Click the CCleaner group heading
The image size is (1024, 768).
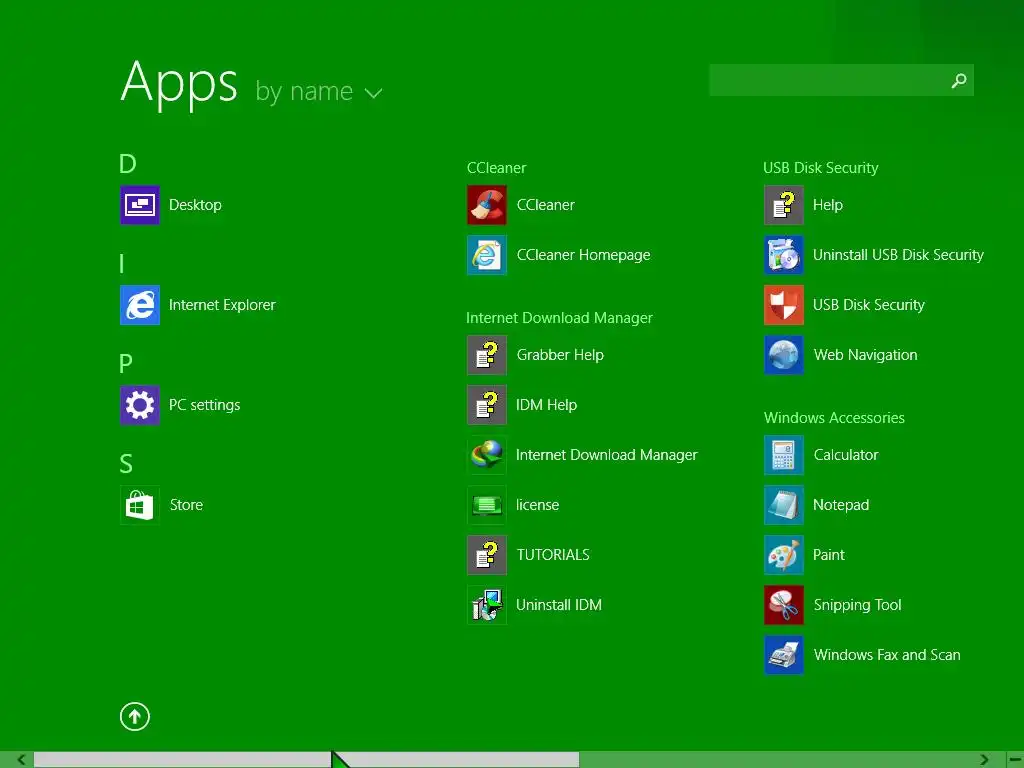click(x=496, y=168)
